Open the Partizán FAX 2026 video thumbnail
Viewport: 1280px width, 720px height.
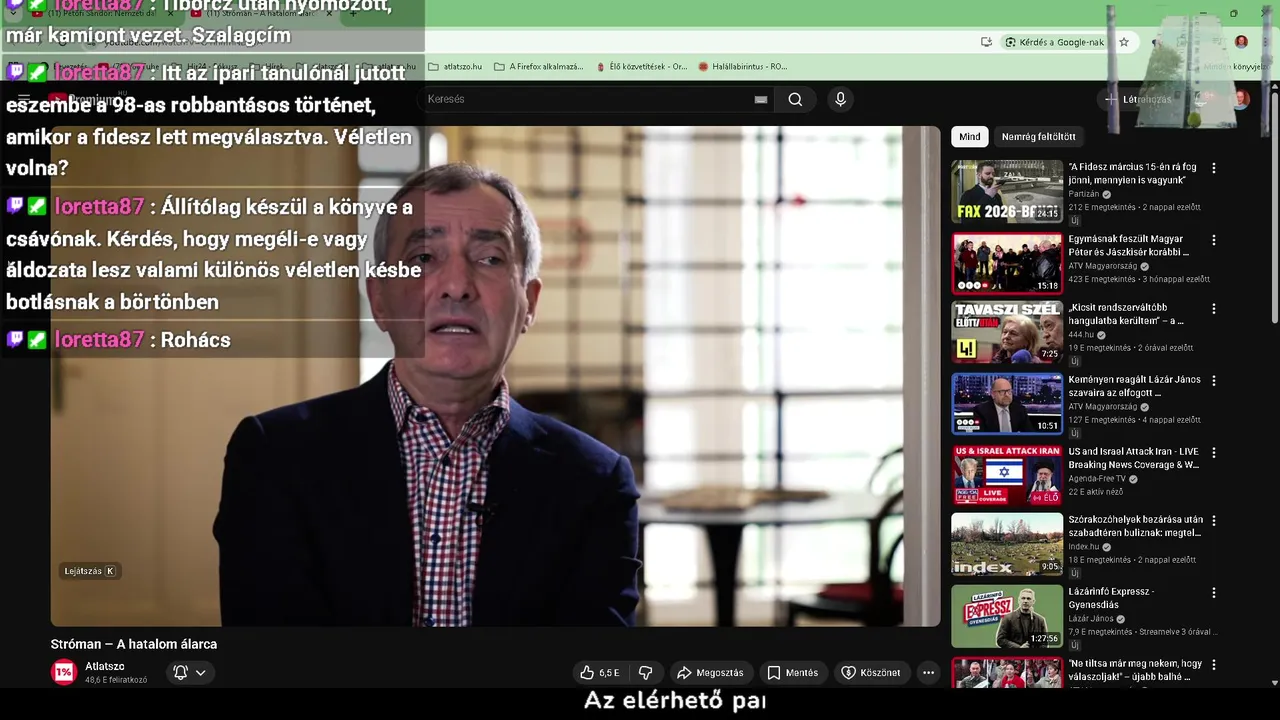pyautogui.click(x=1007, y=191)
